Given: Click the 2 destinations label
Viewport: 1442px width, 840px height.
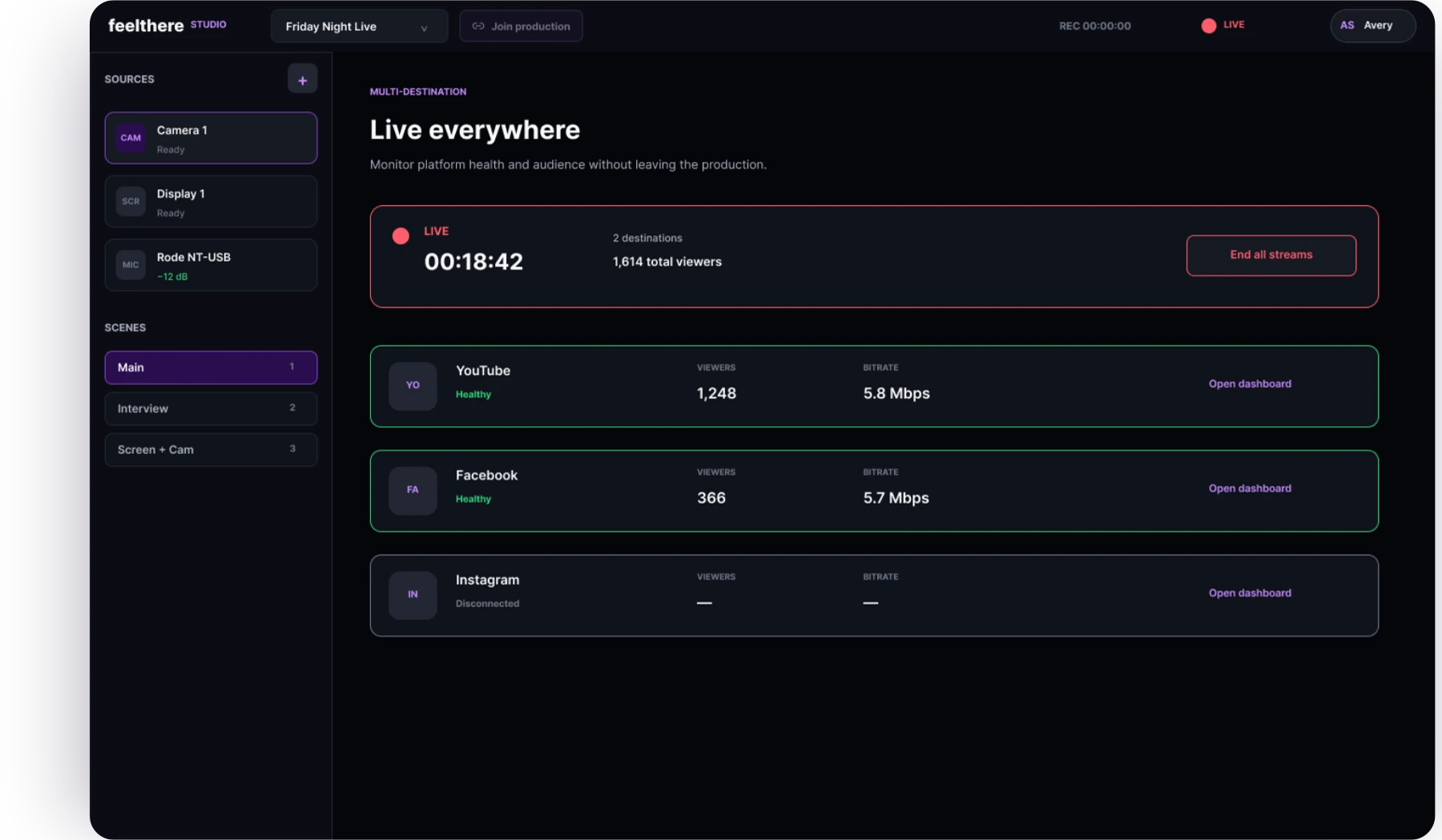Looking at the screenshot, I should [647, 239].
